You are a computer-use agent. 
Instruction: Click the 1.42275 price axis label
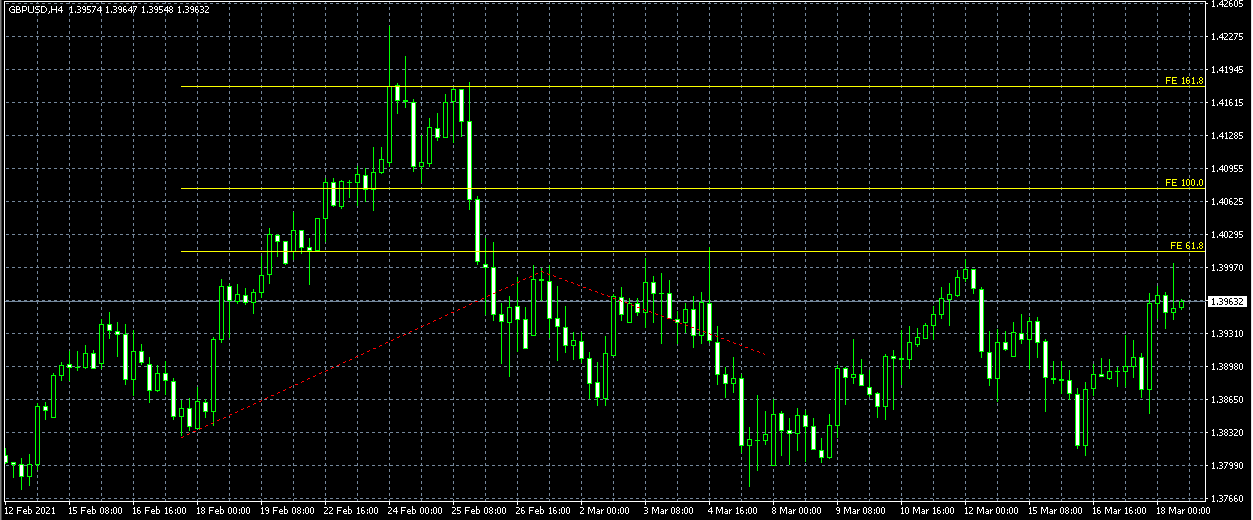(1227, 37)
